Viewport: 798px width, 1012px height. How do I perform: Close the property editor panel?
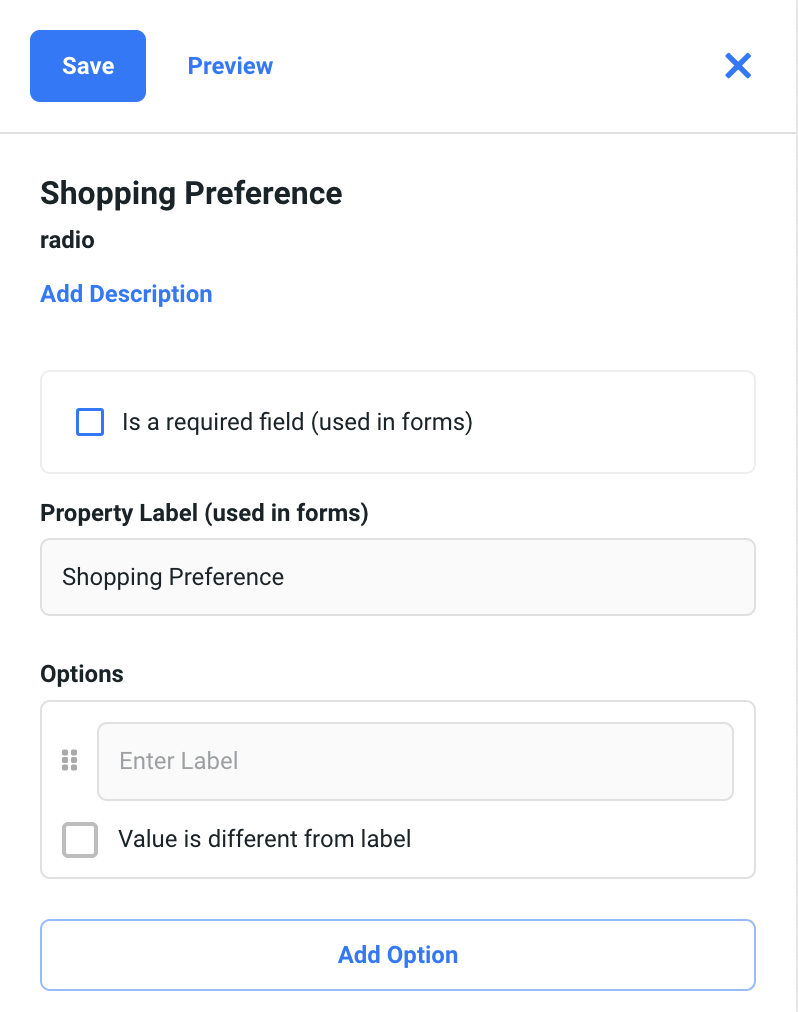pos(737,66)
